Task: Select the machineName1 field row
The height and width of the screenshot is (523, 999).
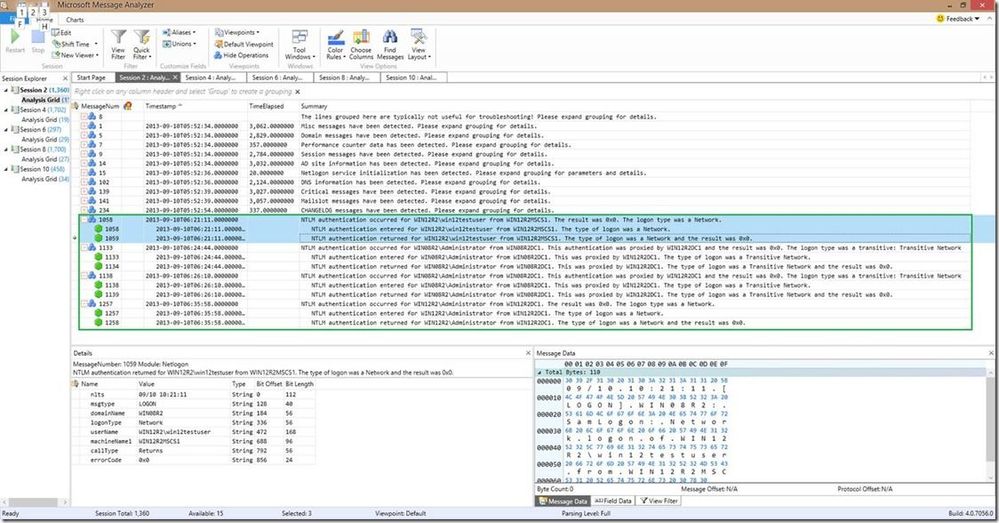Action: coord(194,441)
